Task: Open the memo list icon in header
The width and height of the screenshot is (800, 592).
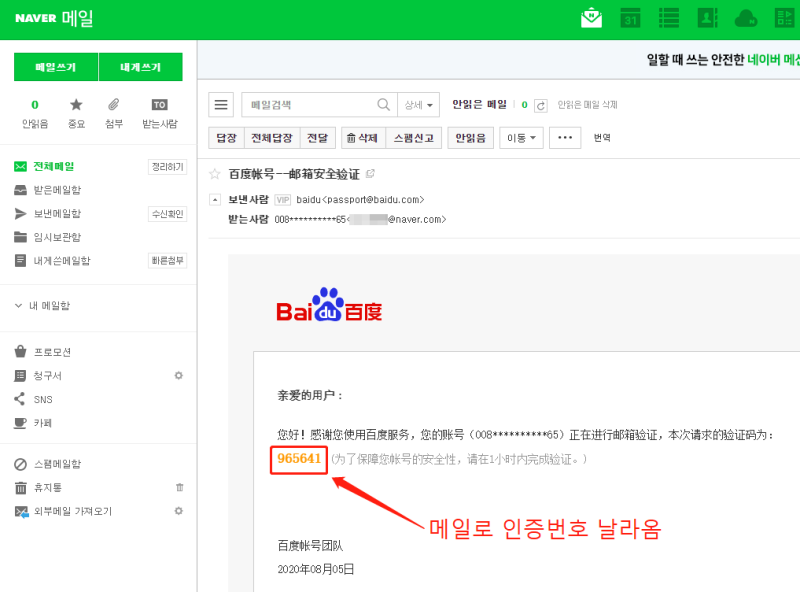Action: [x=669, y=18]
